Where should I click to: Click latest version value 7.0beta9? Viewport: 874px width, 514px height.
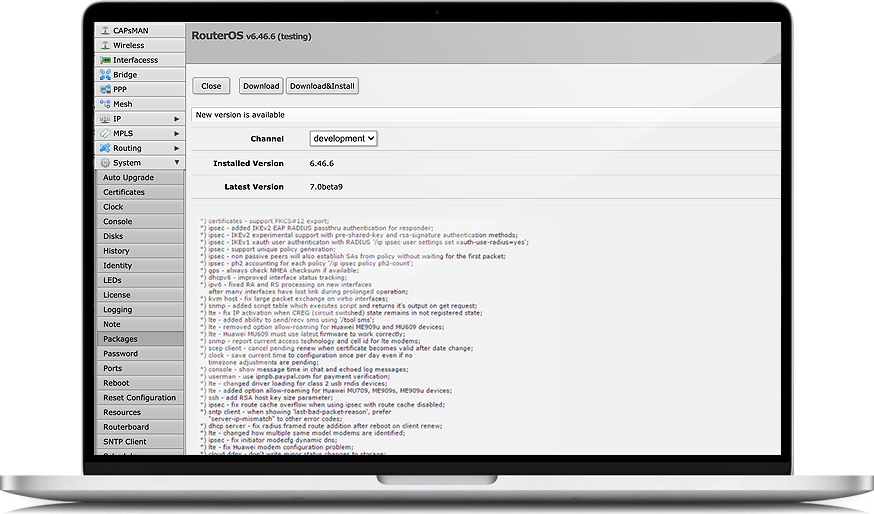pyautogui.click(x=326, y=187)
